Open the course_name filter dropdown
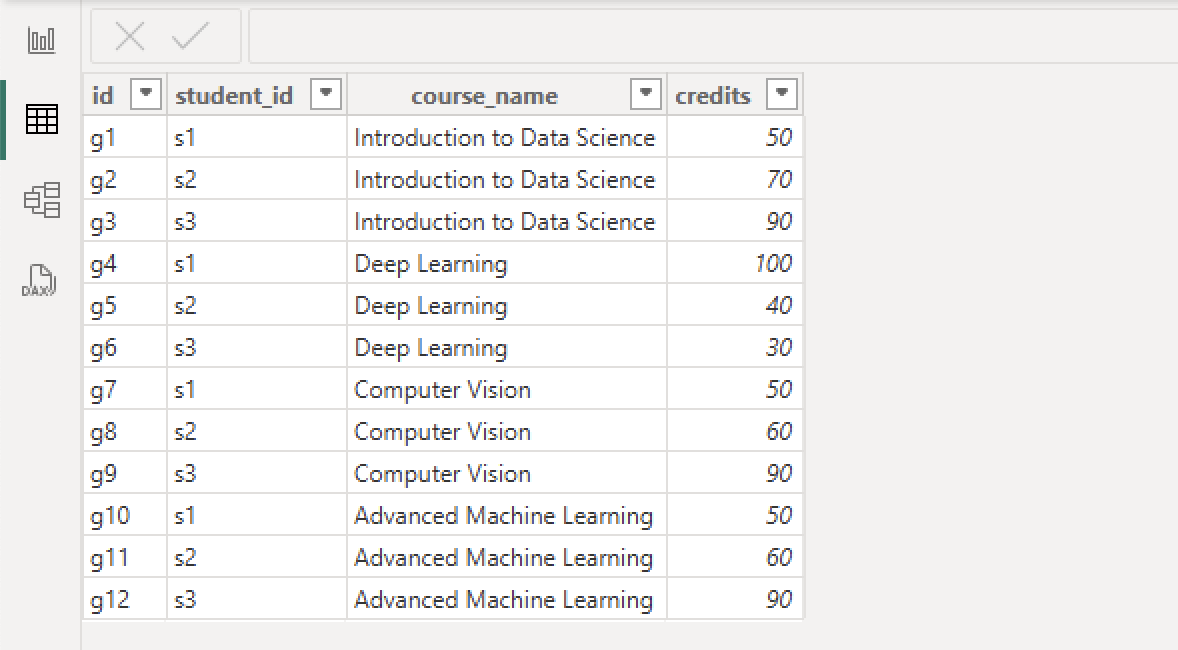 coord(646,93)
